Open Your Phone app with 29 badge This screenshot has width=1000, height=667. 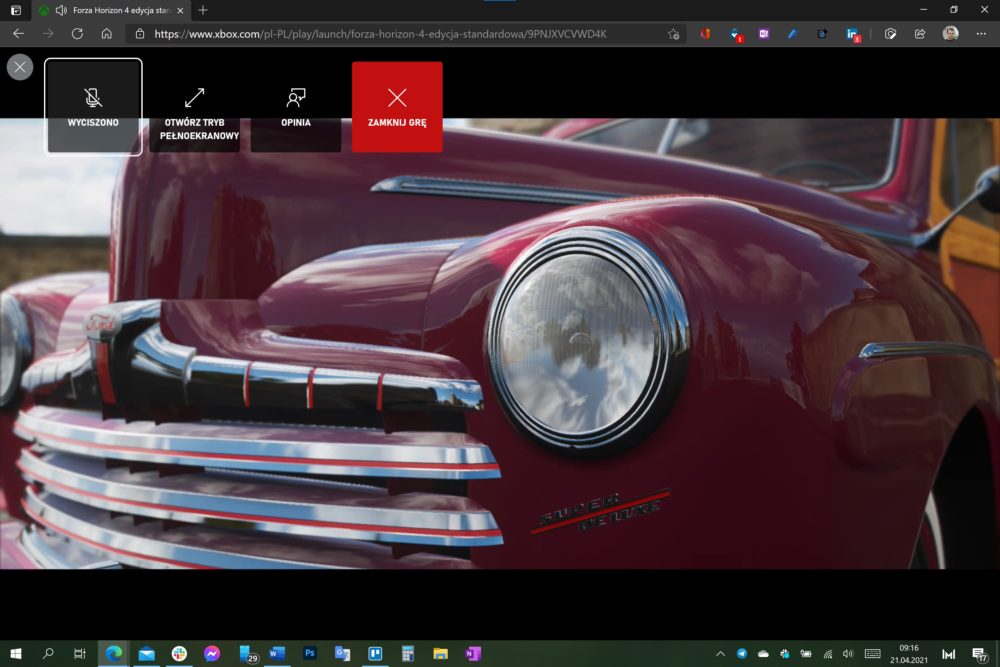(x=247, y=654)
